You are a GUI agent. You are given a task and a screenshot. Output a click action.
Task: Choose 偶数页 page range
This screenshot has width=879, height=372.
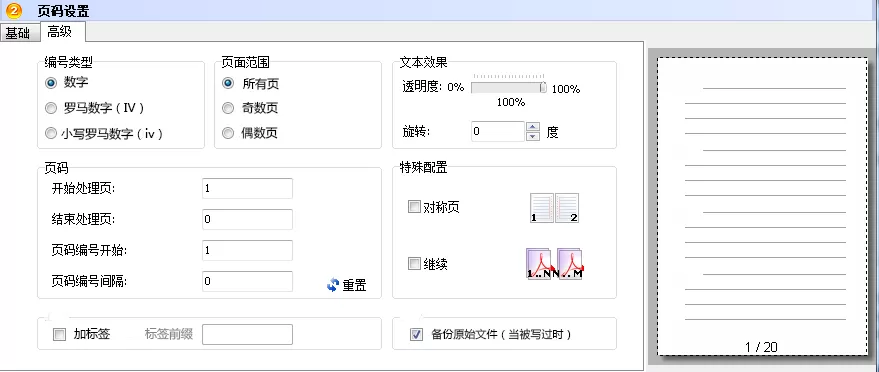click(x=228, y=133)
